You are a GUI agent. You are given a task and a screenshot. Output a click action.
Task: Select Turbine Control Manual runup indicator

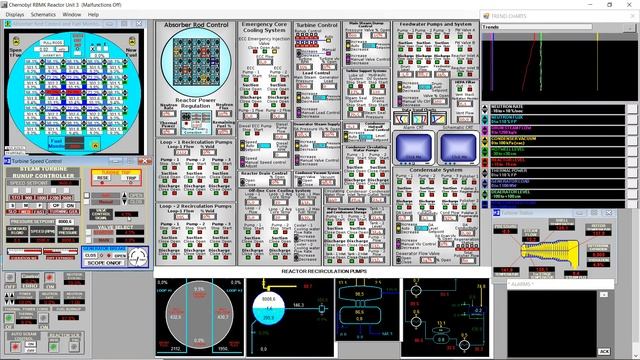tap(328, 53)
